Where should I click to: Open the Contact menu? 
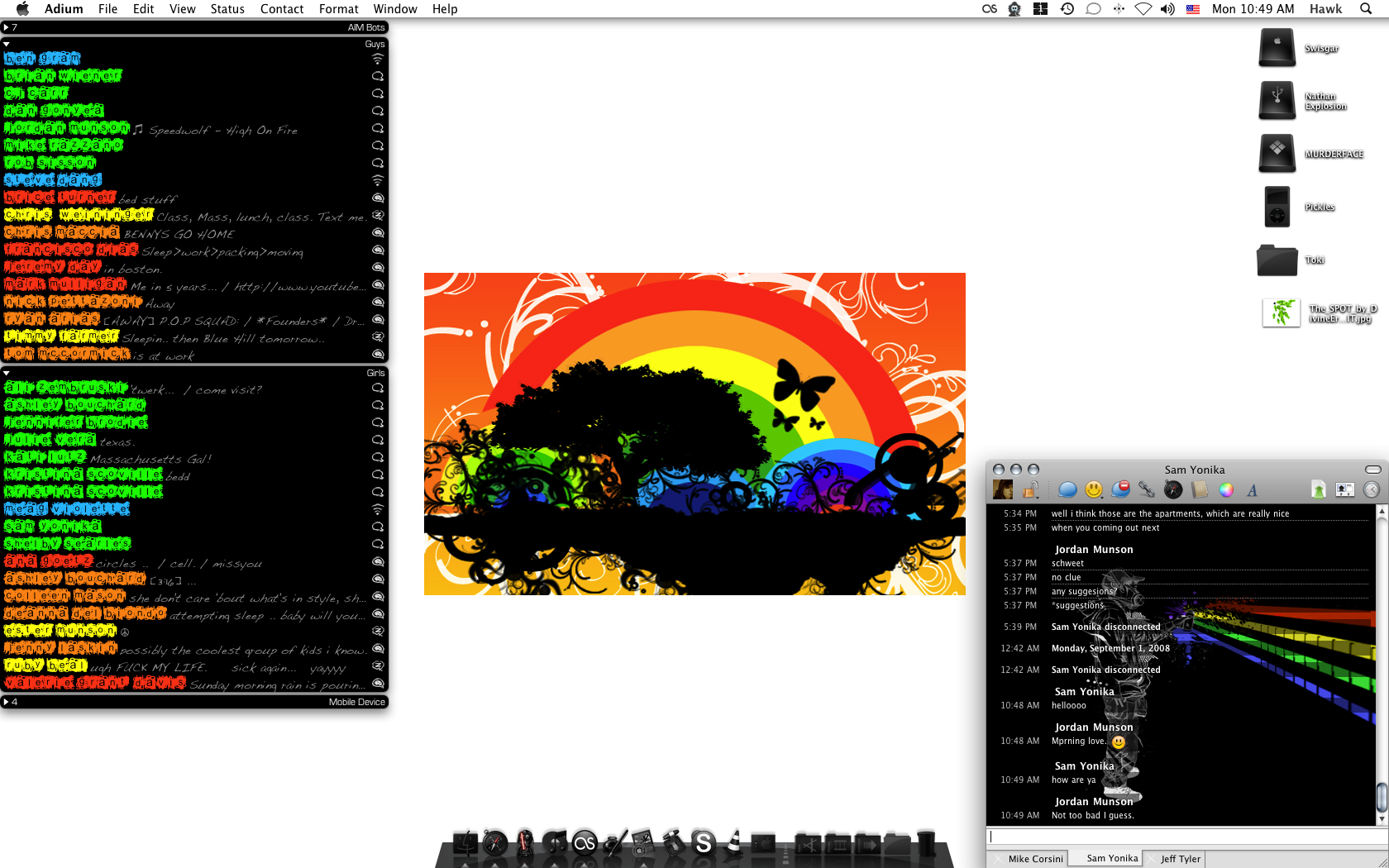[x=282, y=9]
